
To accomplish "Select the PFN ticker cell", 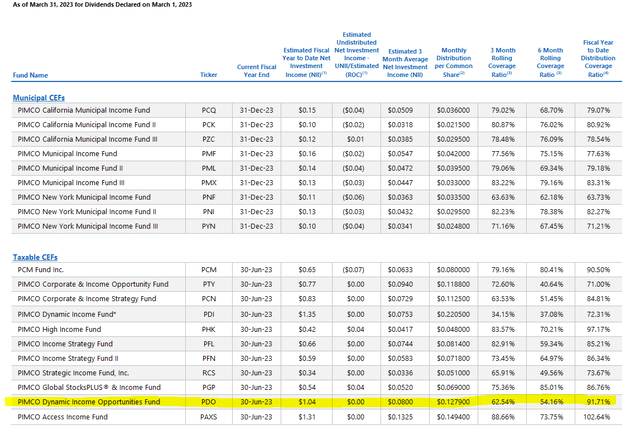I will [x=209, y=359].
